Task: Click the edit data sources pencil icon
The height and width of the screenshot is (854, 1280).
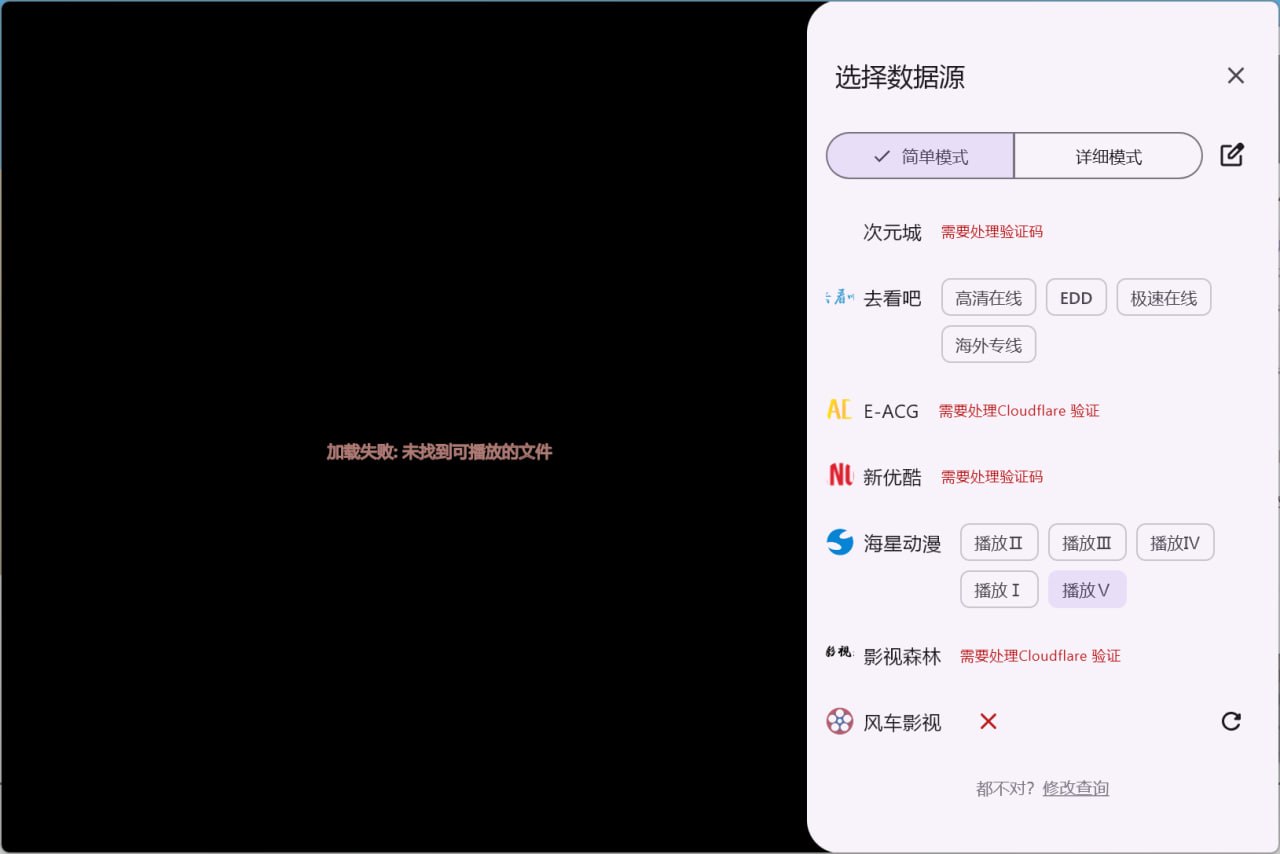Action: point(1232,155)
